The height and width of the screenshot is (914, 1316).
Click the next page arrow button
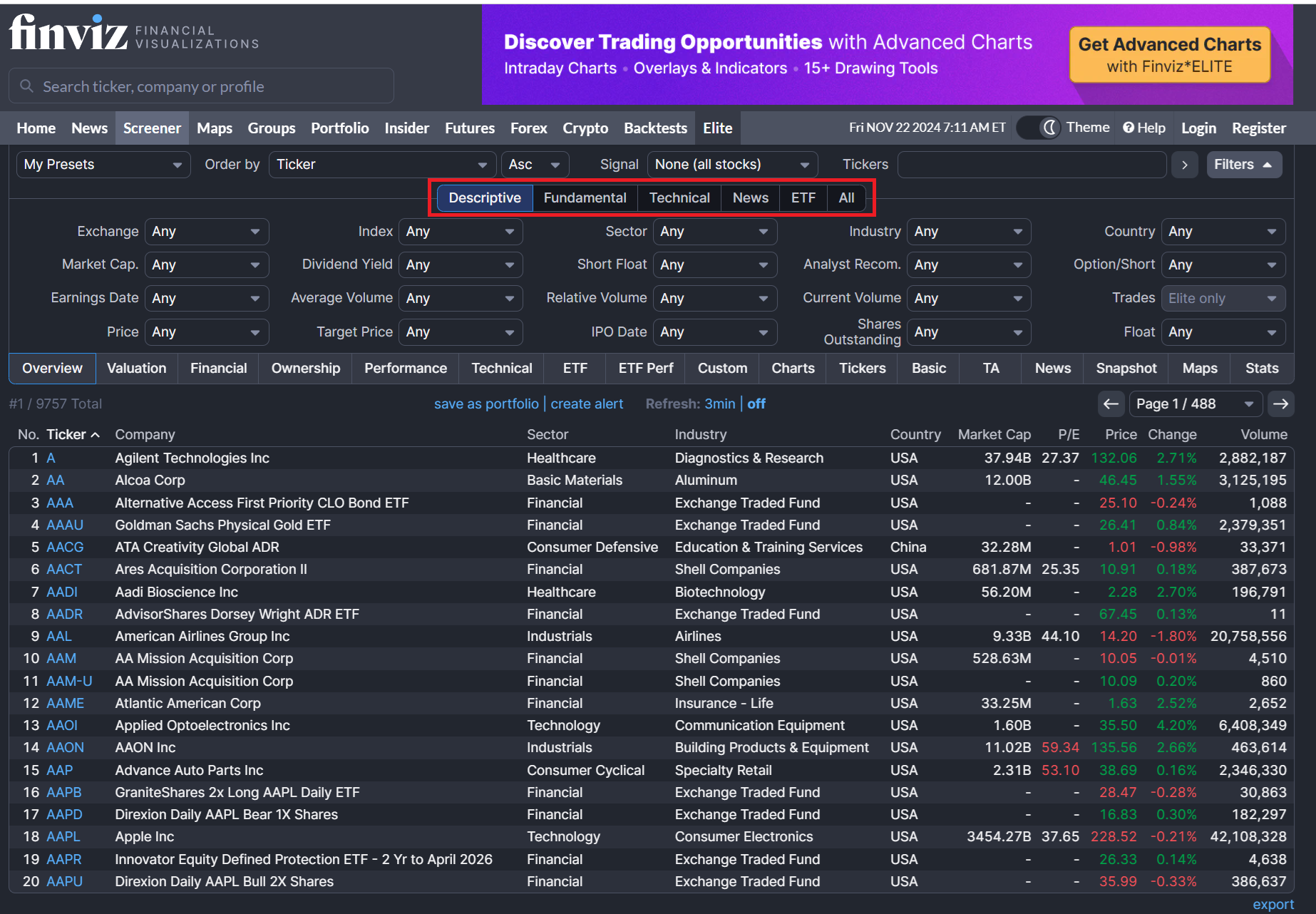(x=1281, y=404)
